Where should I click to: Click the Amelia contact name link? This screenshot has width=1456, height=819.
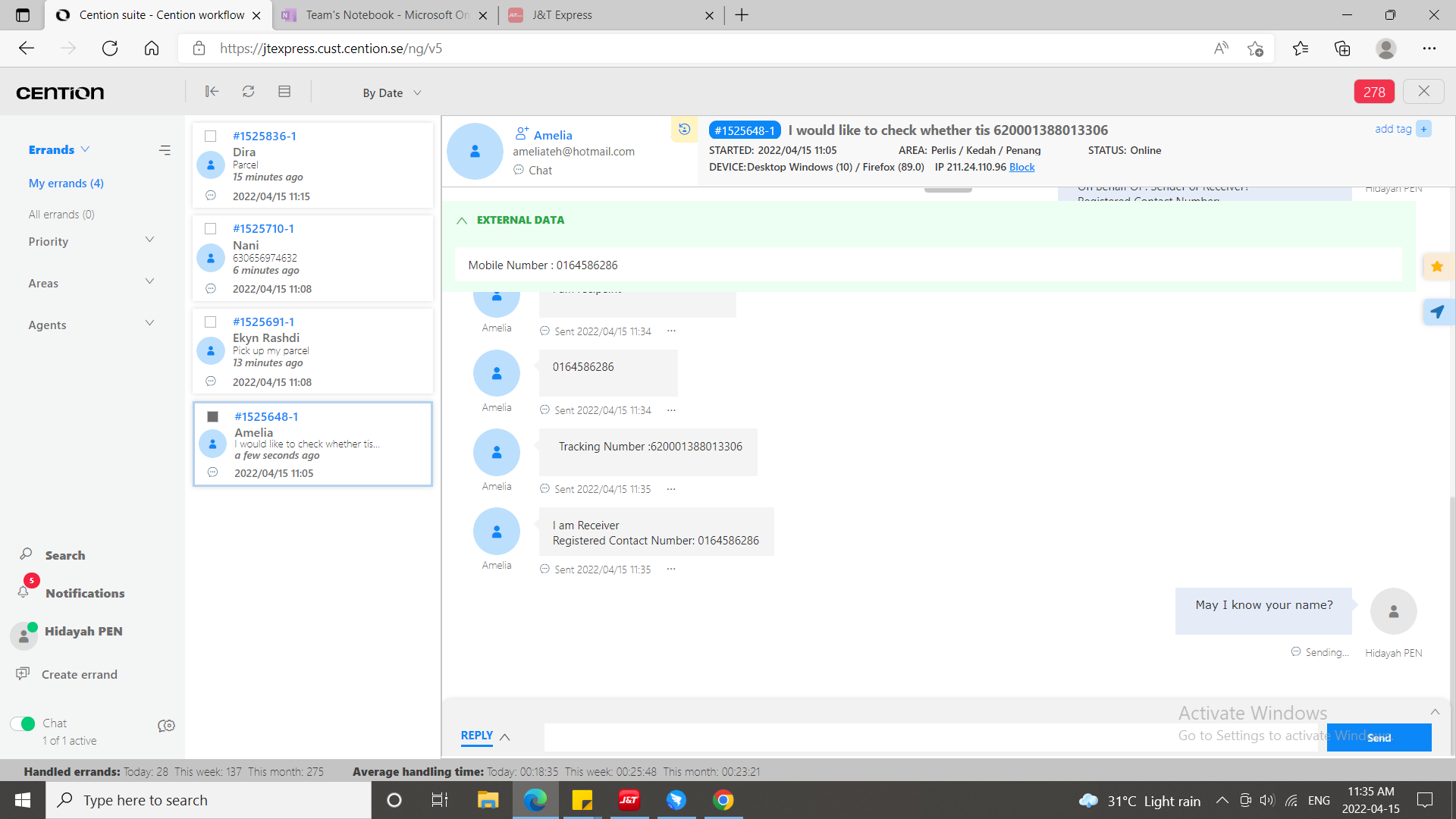(553, 135)
